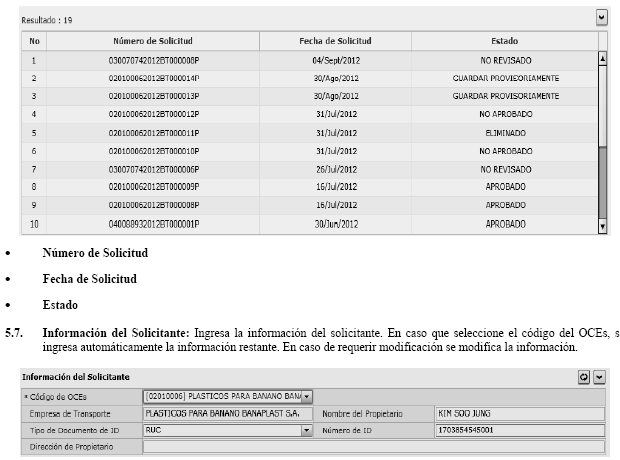Click scroll-down arrow of results table
The image size is (620, 460).
pos(602,226)
